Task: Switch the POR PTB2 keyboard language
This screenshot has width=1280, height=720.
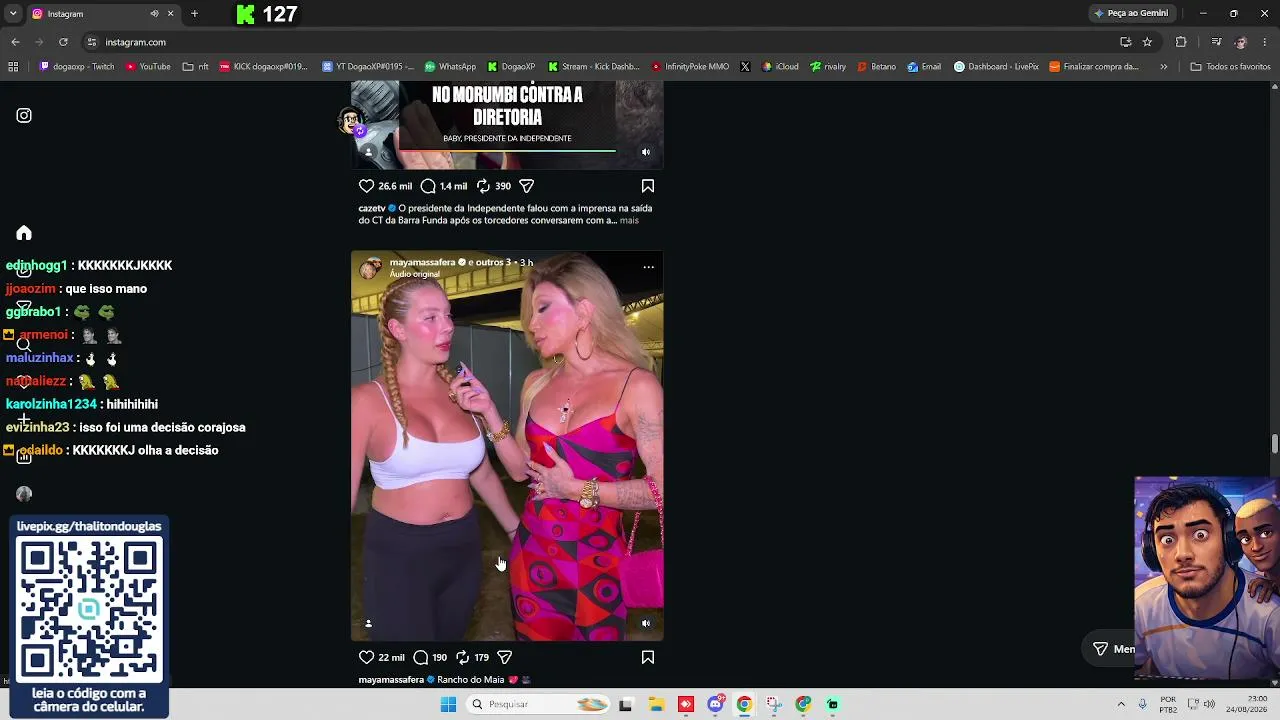Action: (x=1168, y=704)
